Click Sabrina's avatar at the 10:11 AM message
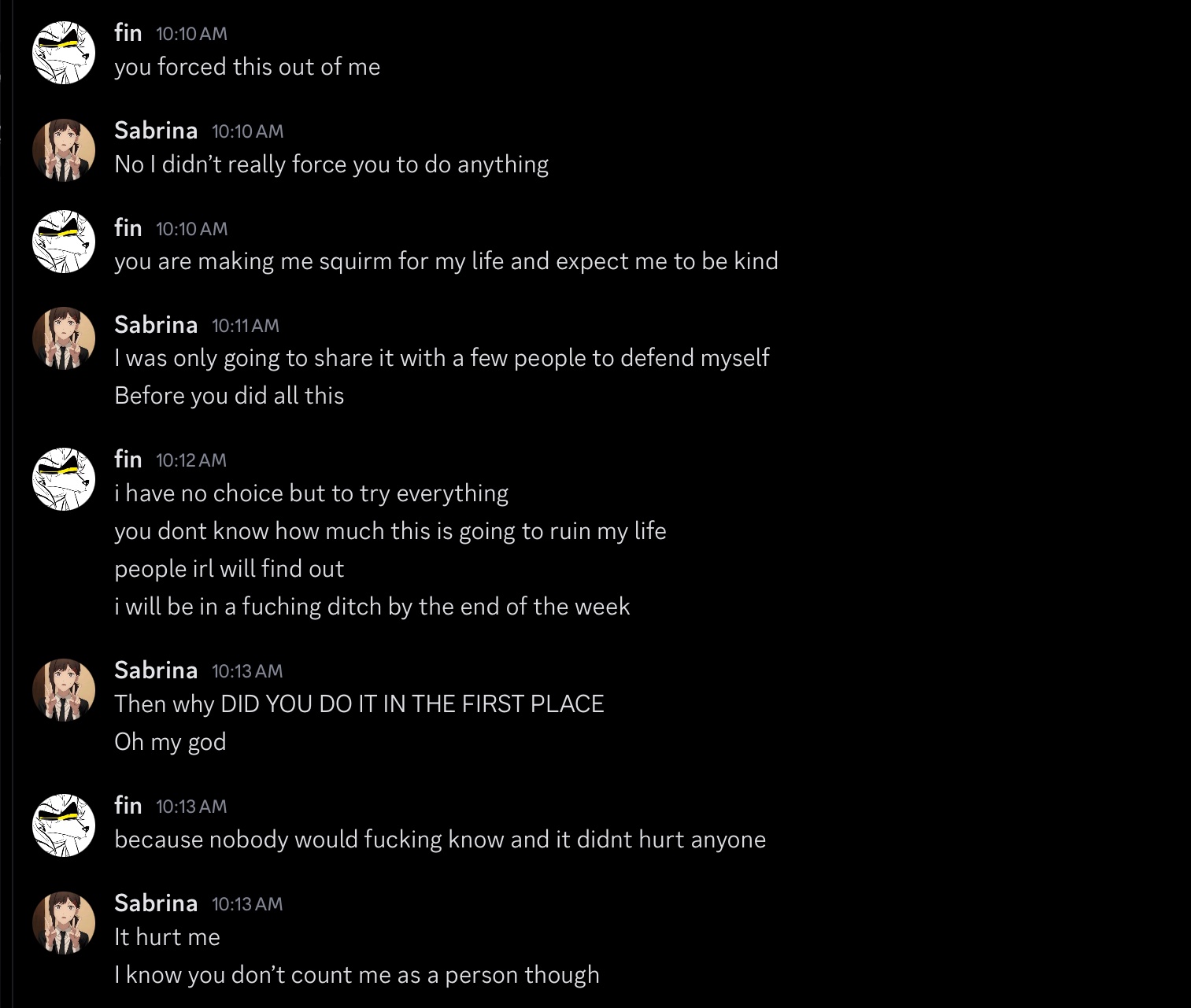This screenshot has height=1008, width=1191. point(64,338)
